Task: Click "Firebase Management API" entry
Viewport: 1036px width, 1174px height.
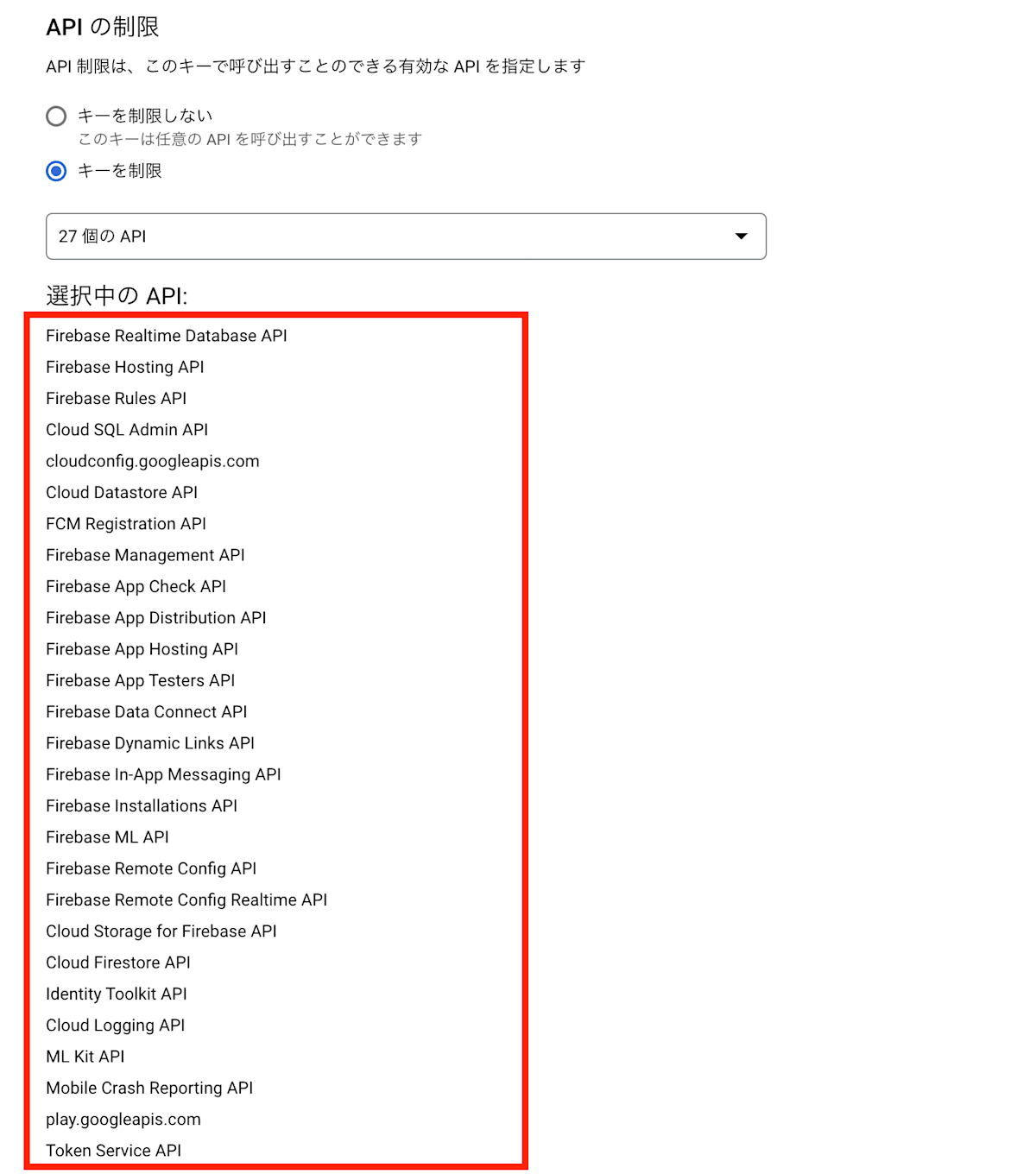Action: (146, 555)
